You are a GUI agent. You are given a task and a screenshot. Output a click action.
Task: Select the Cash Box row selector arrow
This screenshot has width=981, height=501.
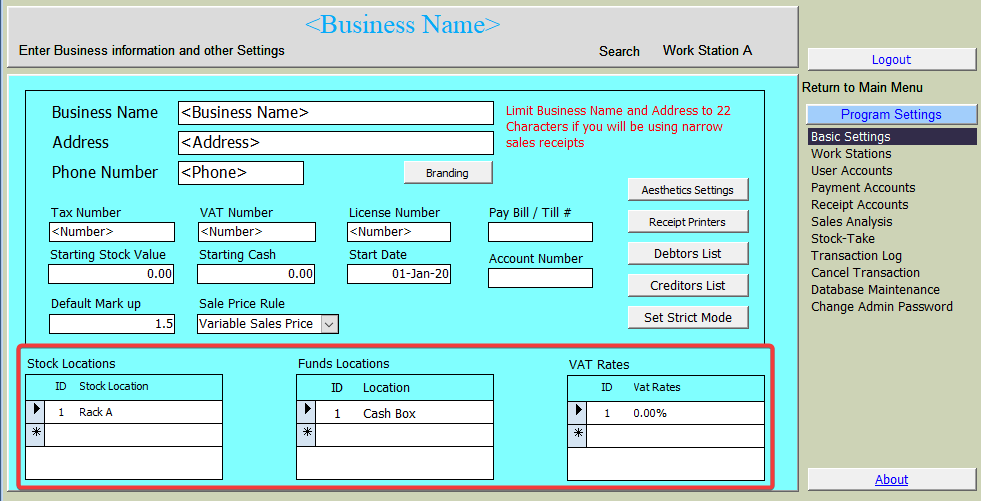pyautogui.click(x=307, y=412)
